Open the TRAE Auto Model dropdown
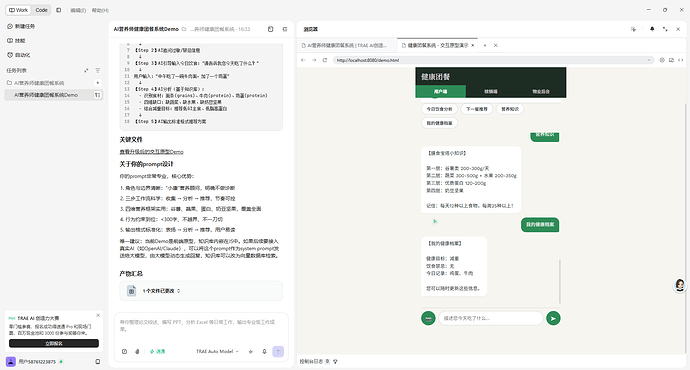The width and height of the screenshot is (690, 370). click(x=217, y=352)
